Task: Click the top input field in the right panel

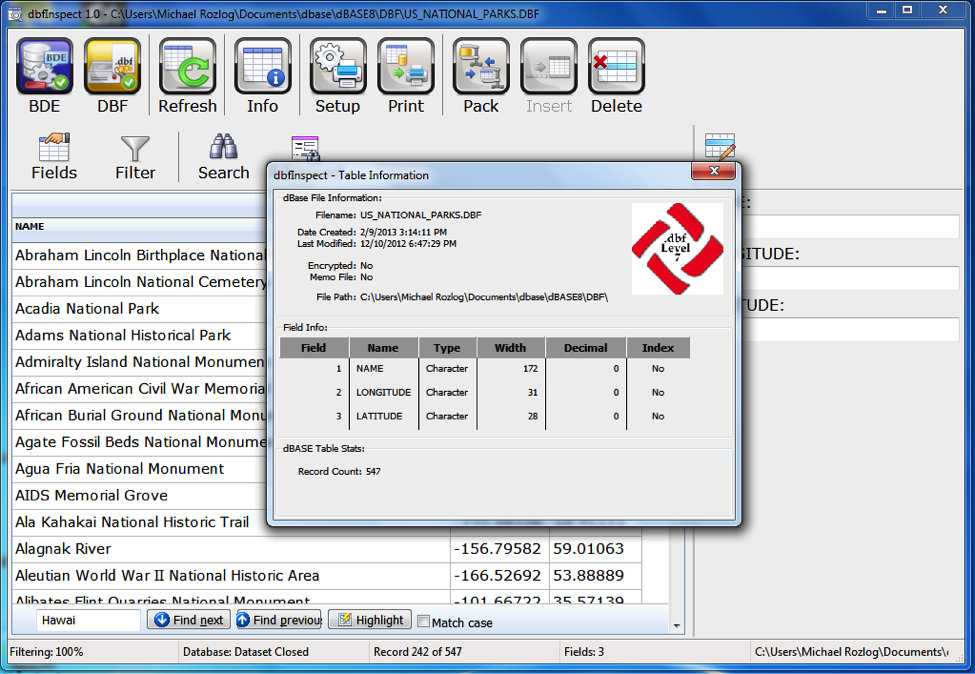Action: point(850,227)
